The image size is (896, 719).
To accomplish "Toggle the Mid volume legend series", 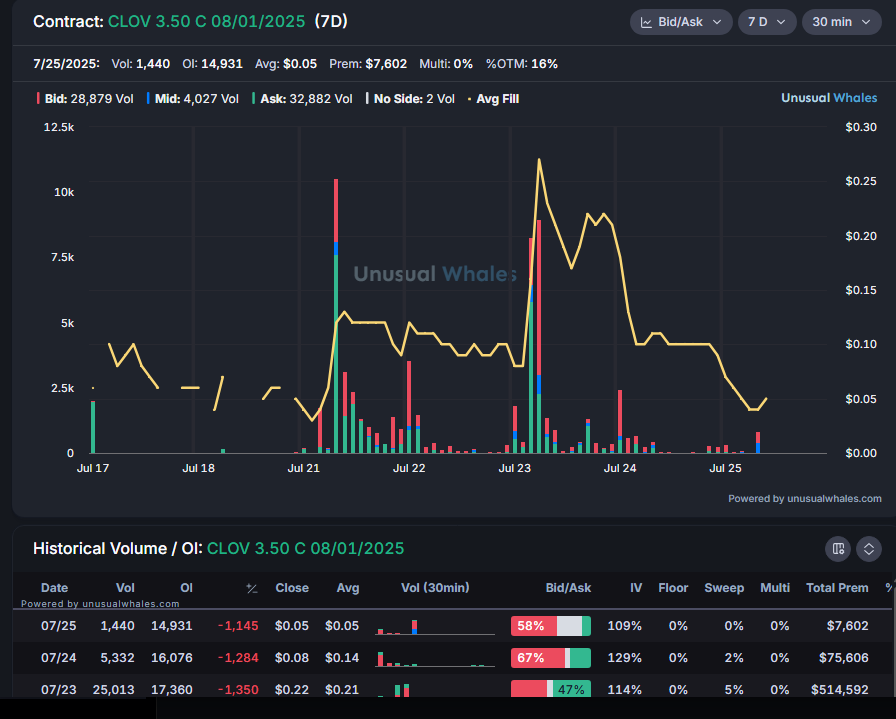I will tap(193, 99).
